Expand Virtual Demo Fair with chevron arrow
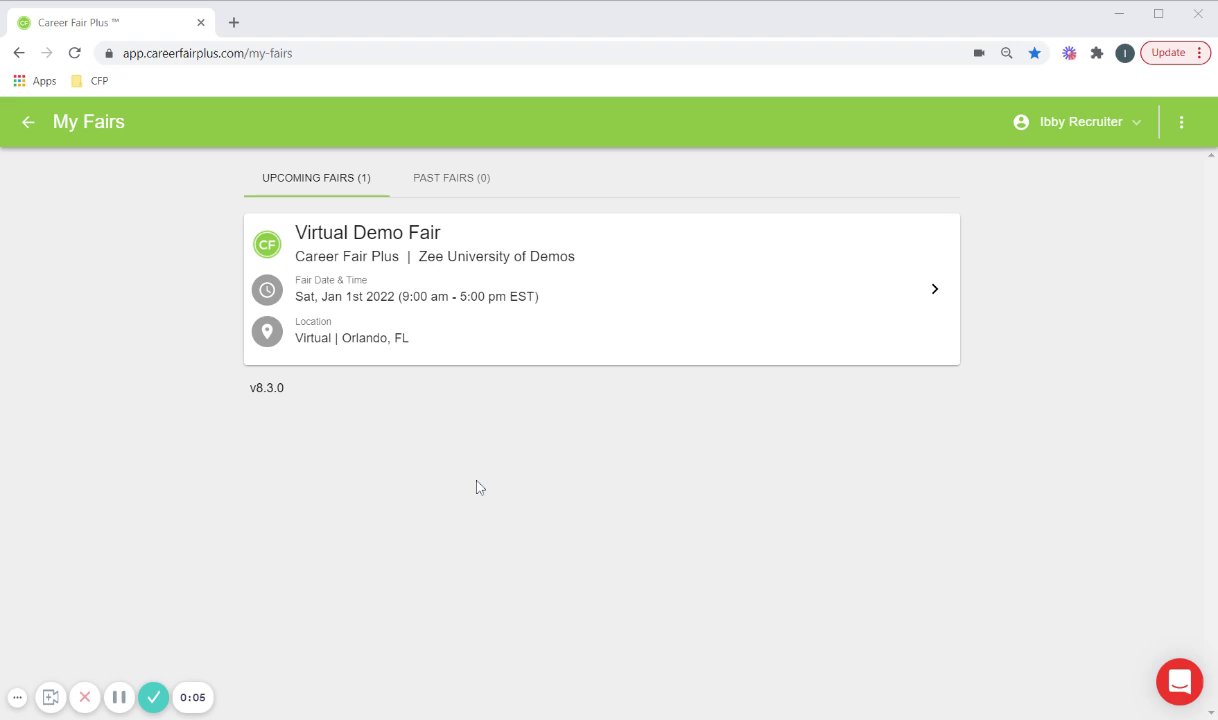This screenshot has width=1218, height=720. [934, 289]
